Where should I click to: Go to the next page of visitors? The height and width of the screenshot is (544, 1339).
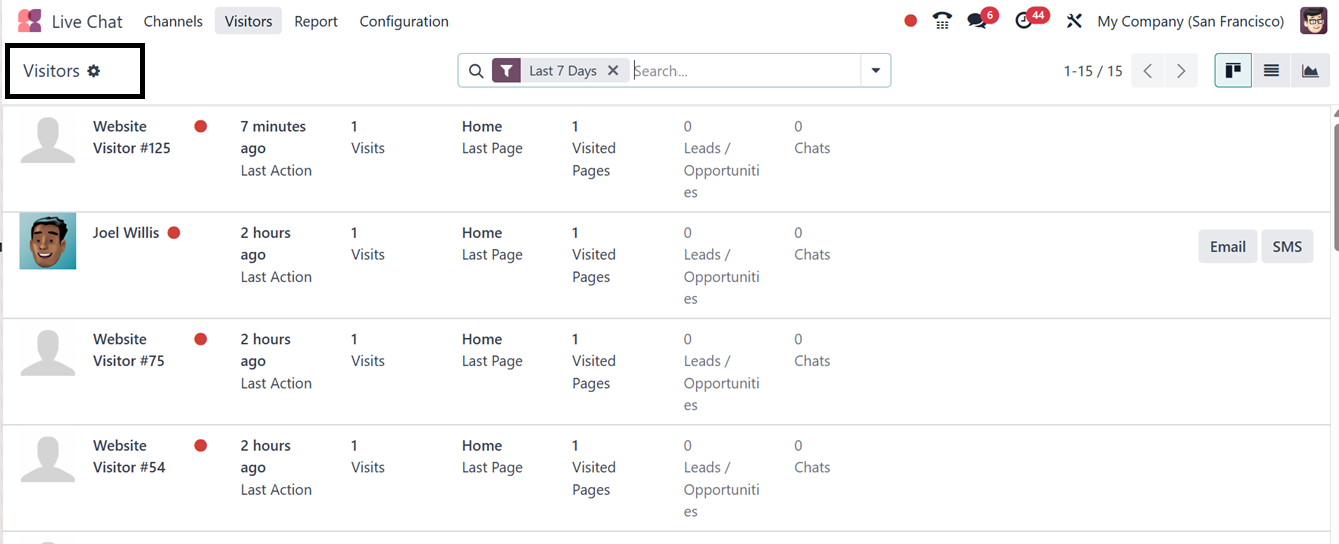pyautogui.click(x=1181, y=71)
